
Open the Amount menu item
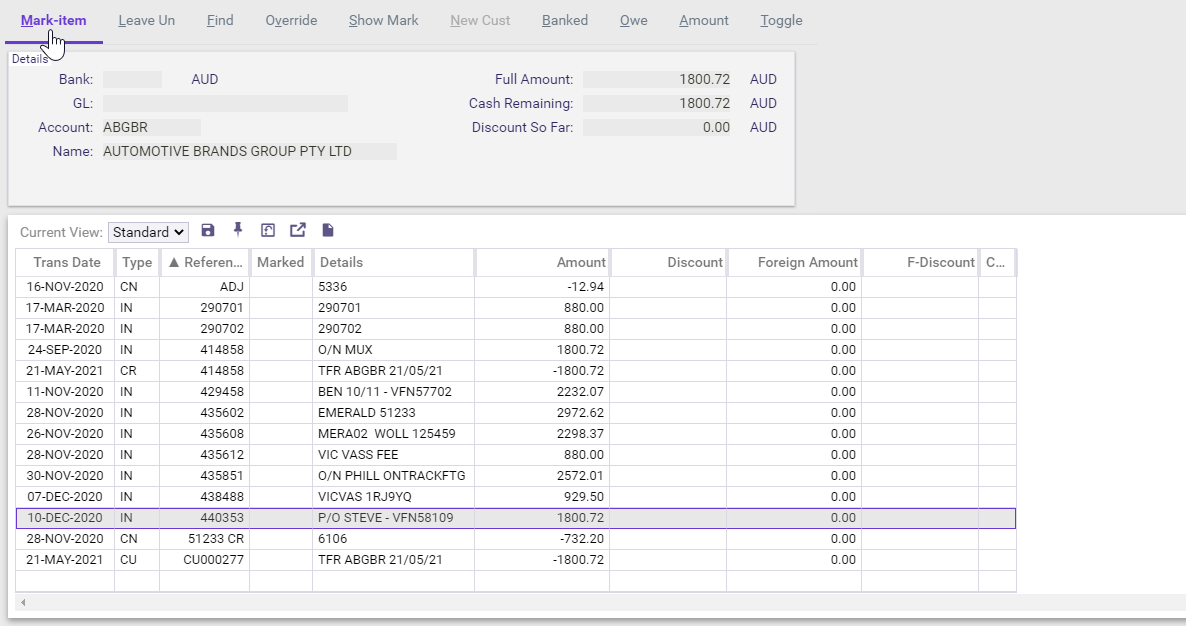(704, 20)
